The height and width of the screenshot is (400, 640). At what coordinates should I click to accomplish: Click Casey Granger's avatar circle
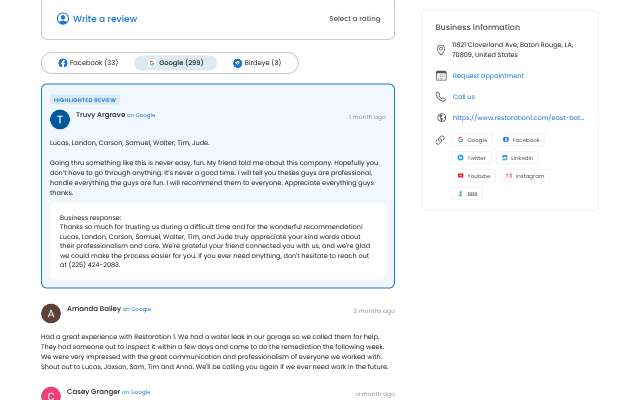51,394
